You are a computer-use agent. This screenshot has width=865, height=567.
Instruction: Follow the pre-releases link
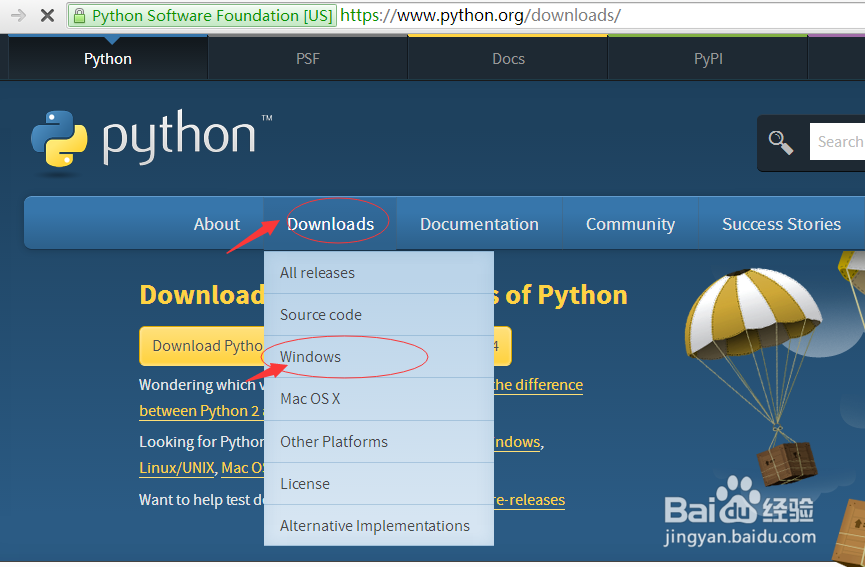click(530, 500)
